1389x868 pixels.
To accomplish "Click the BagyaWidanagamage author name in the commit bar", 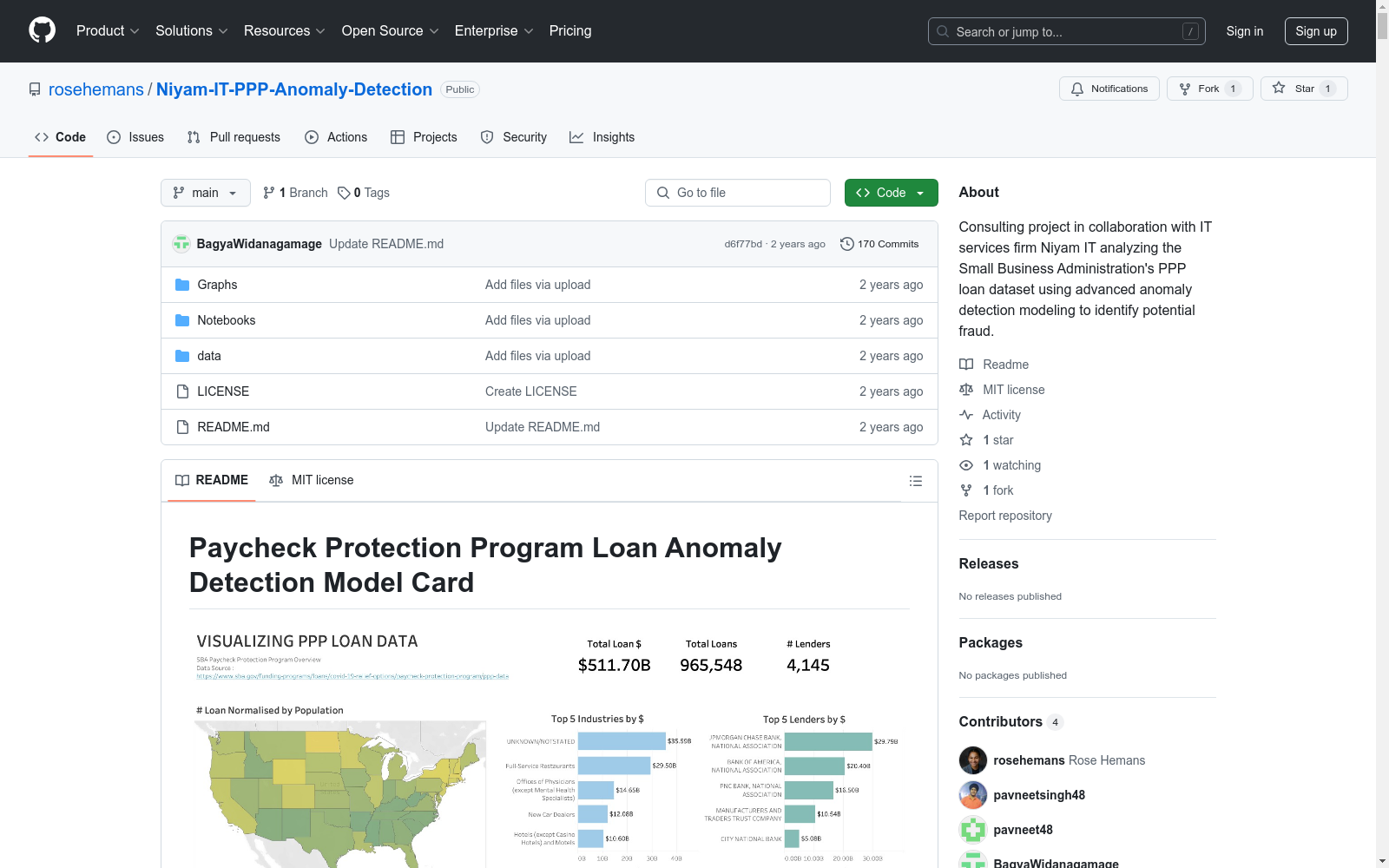I will point(260,244).
